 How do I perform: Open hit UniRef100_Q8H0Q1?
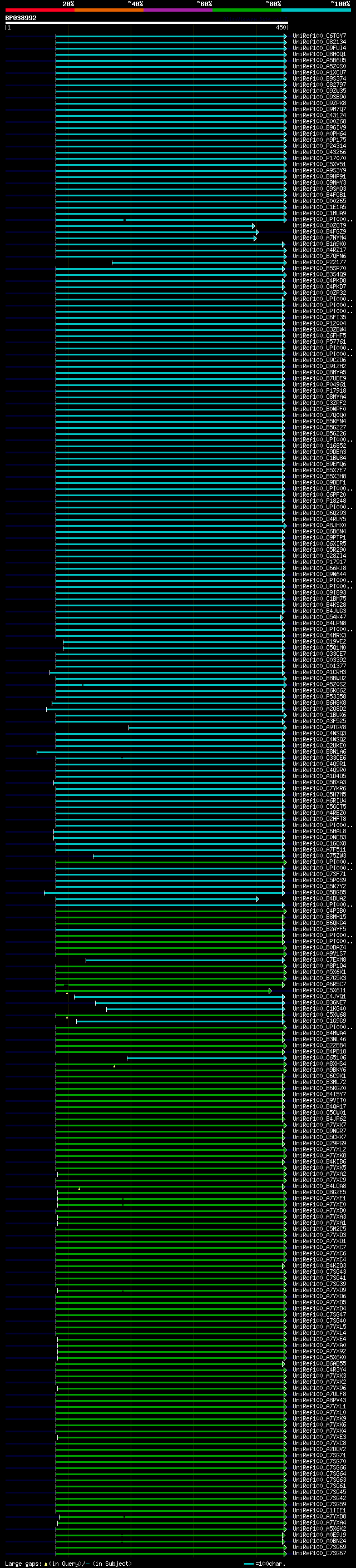(x=319, y=54)
